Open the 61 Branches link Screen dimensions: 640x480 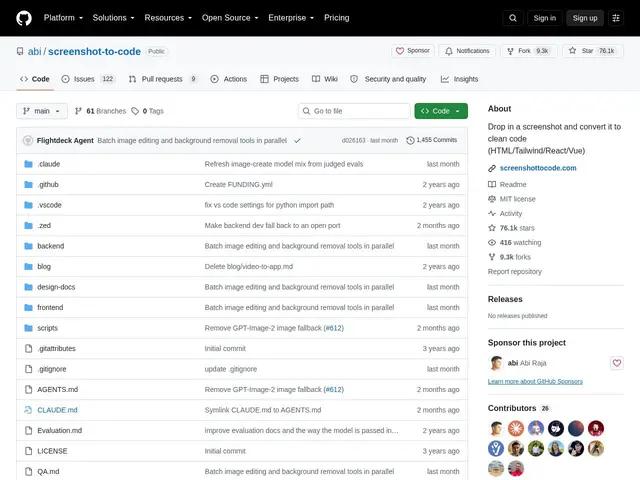pos(100,111)
